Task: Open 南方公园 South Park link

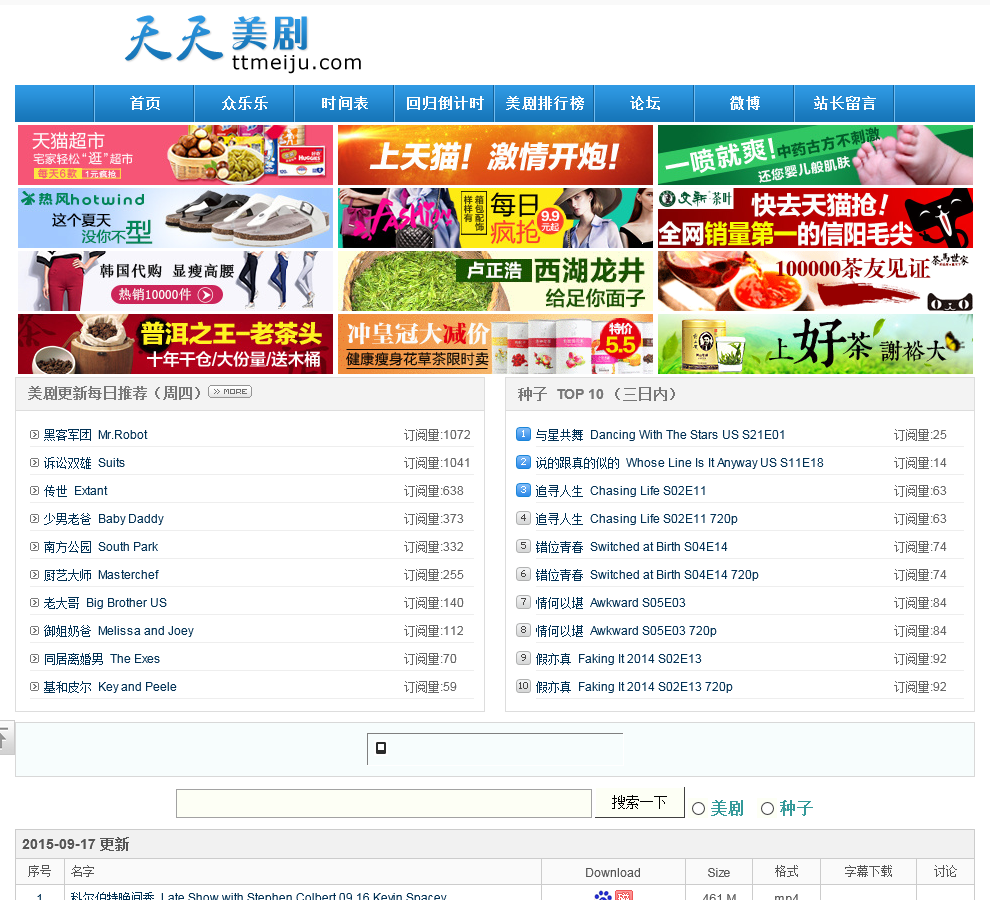Action: [x=100, y=547]
